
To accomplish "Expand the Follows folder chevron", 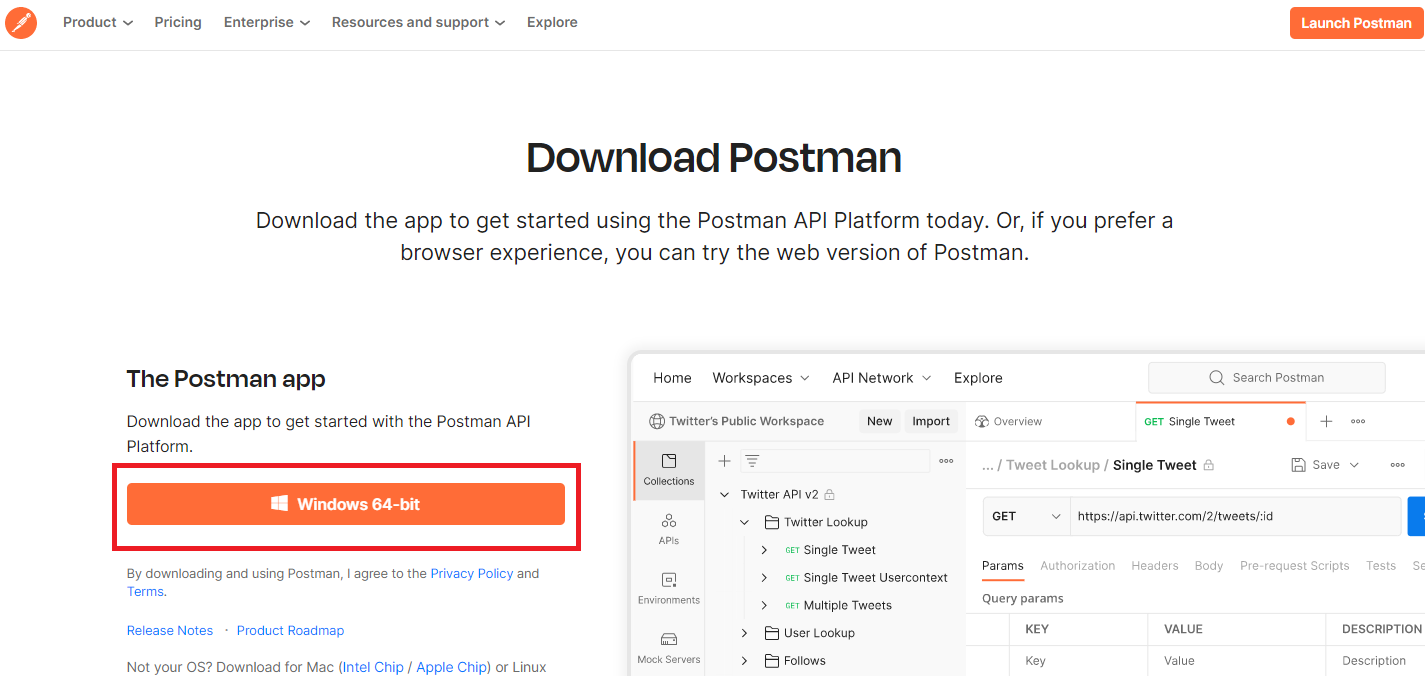I will pos(744,661).
